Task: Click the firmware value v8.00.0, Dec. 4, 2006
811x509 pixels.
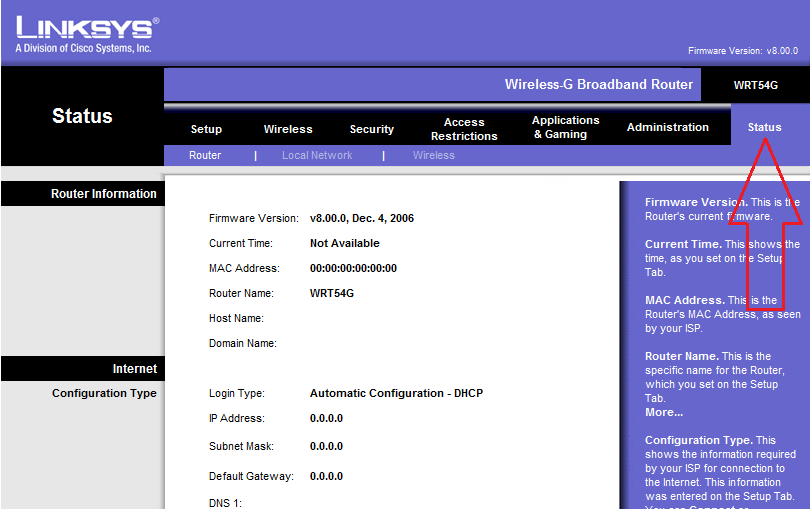Action: pos(362,218)
